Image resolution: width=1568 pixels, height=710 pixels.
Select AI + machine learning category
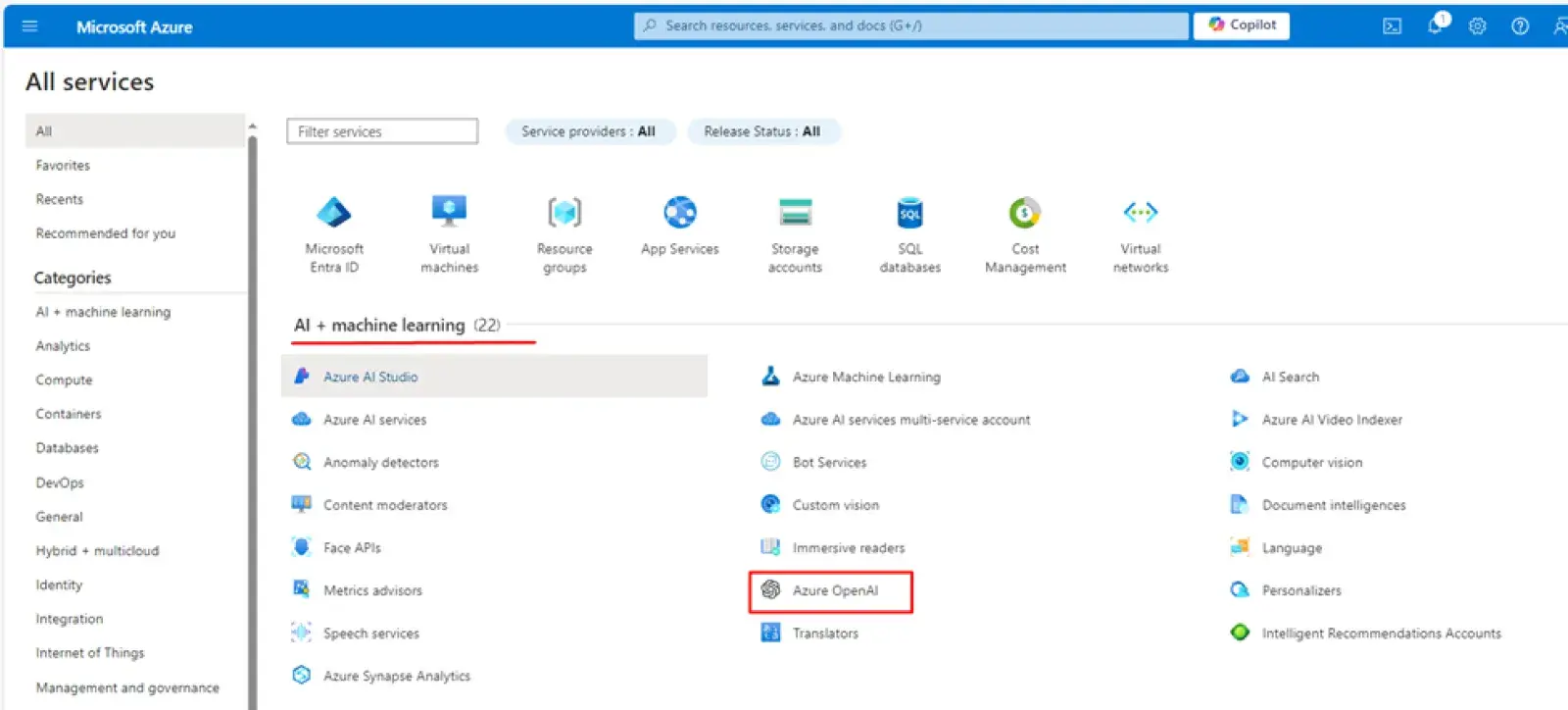click(103, 312)
